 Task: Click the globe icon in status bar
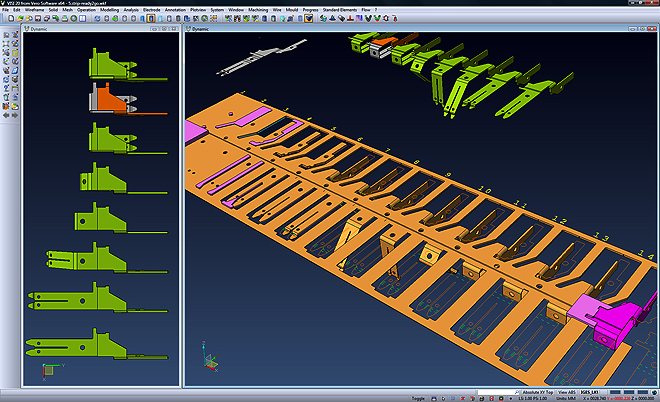point(654,392)
